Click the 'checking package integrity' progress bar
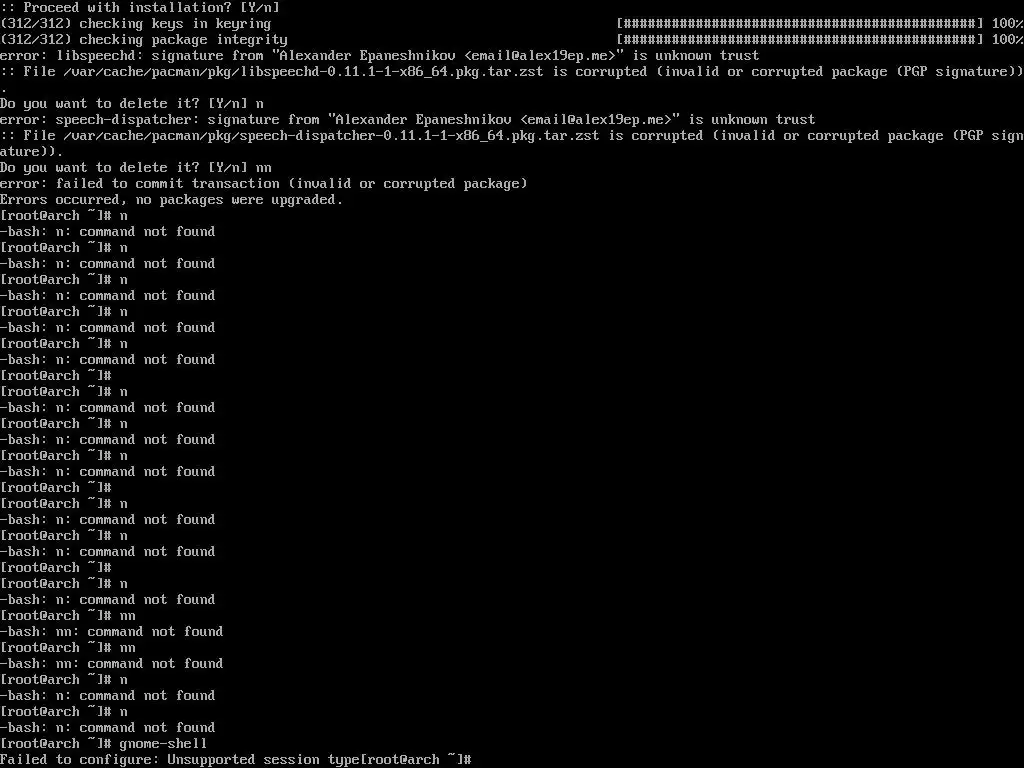1024x768 pixels. coord(799,40)
